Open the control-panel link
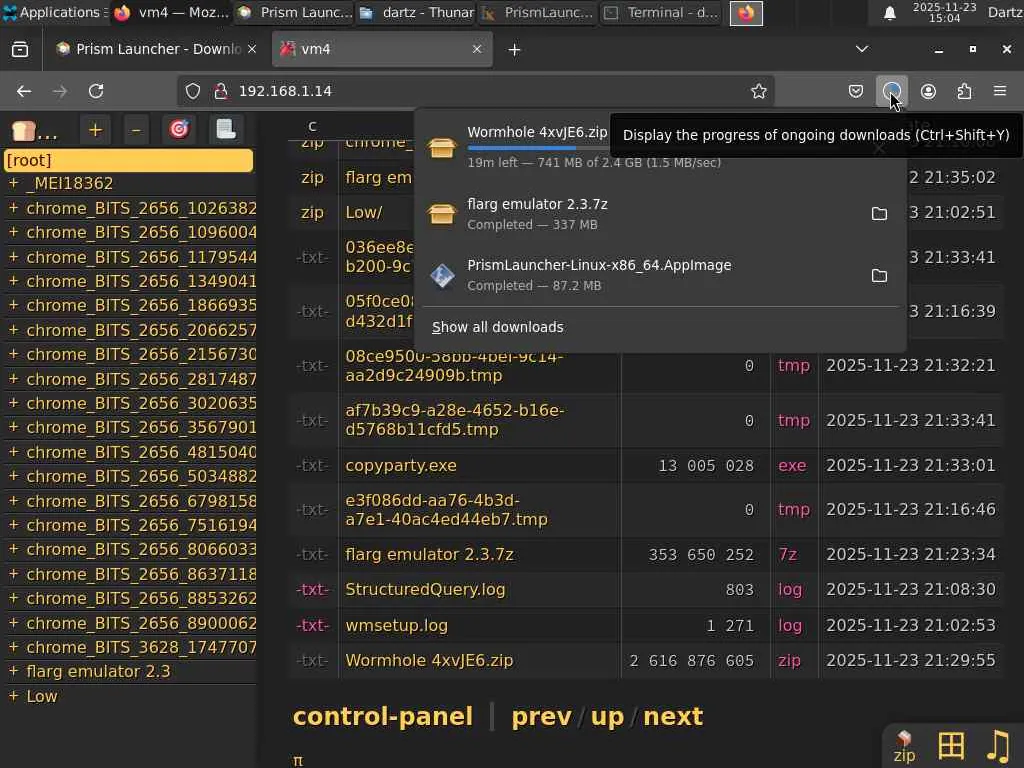 pos(383,716)
